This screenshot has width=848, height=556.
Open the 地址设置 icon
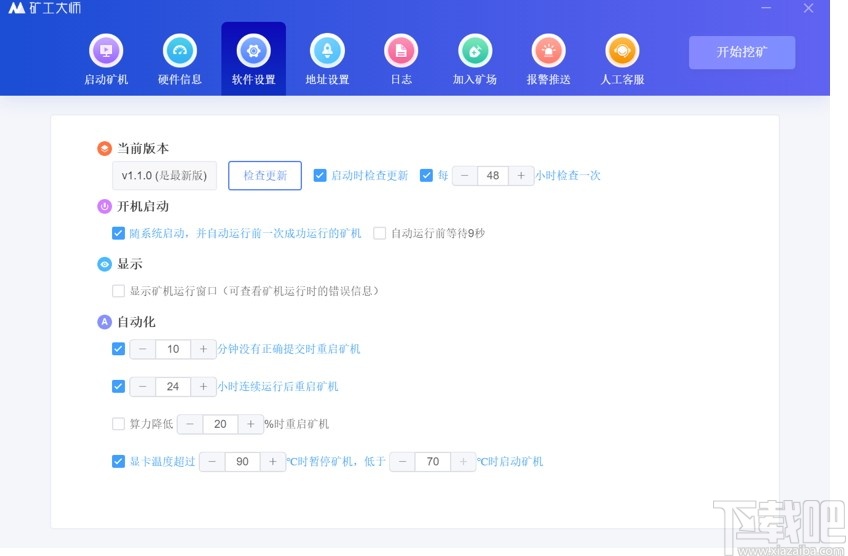tap(327, 51)
